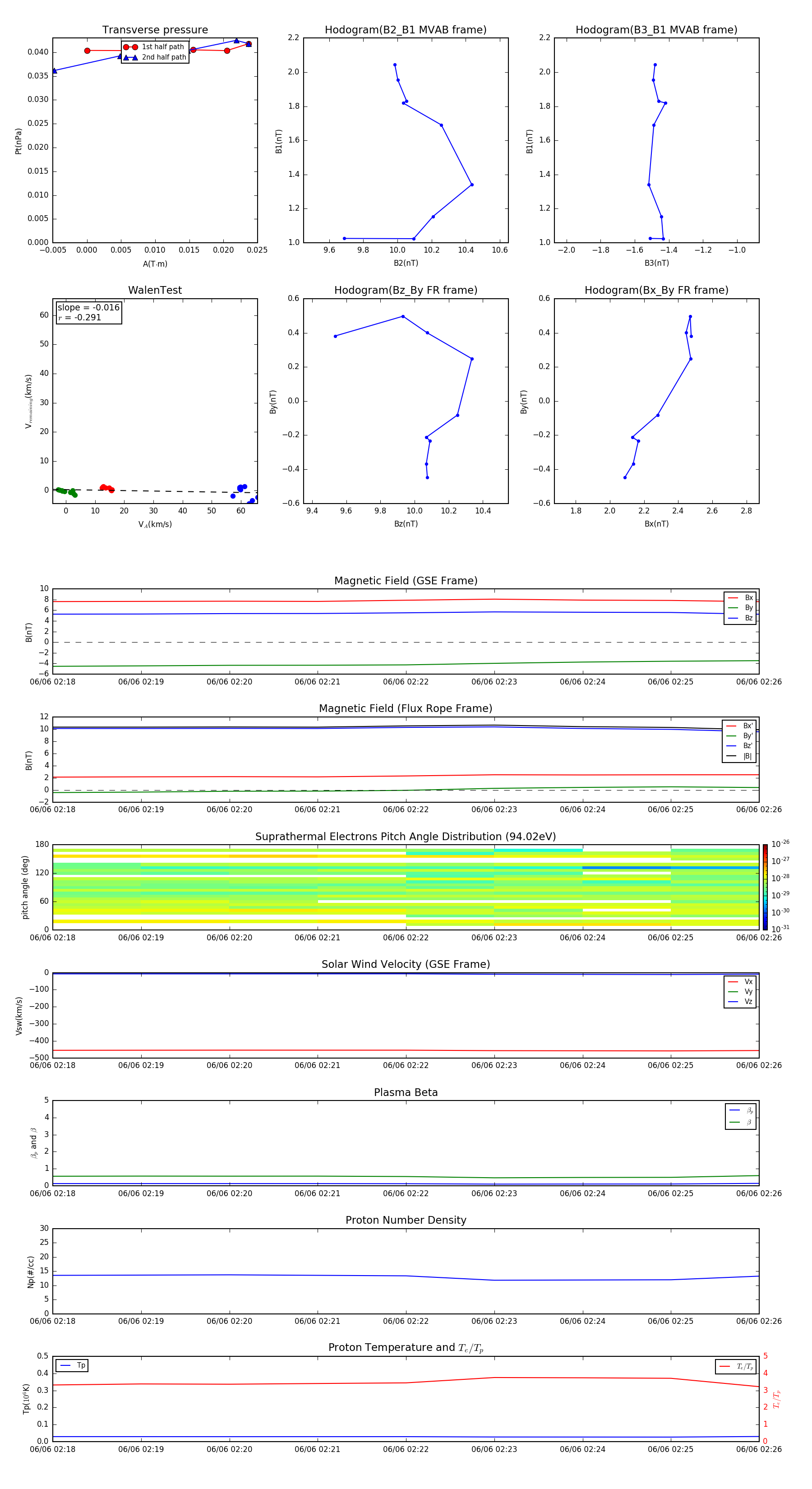Click the 'Hodogram(Bz_By FR frame)' title
Viewport: 812px width, 1489px height.
click(x=406, y=290)
